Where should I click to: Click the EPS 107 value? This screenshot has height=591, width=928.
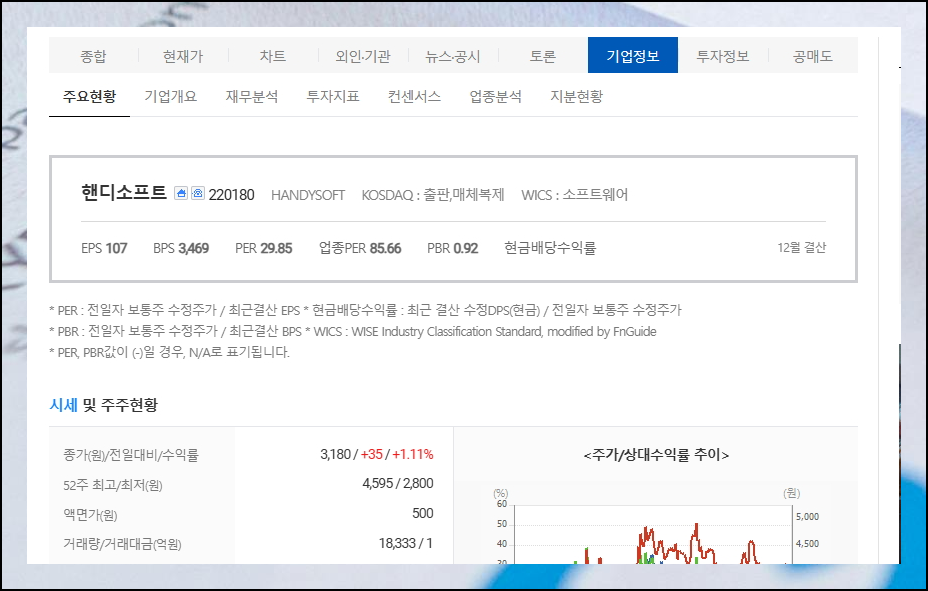coord(104,248)
